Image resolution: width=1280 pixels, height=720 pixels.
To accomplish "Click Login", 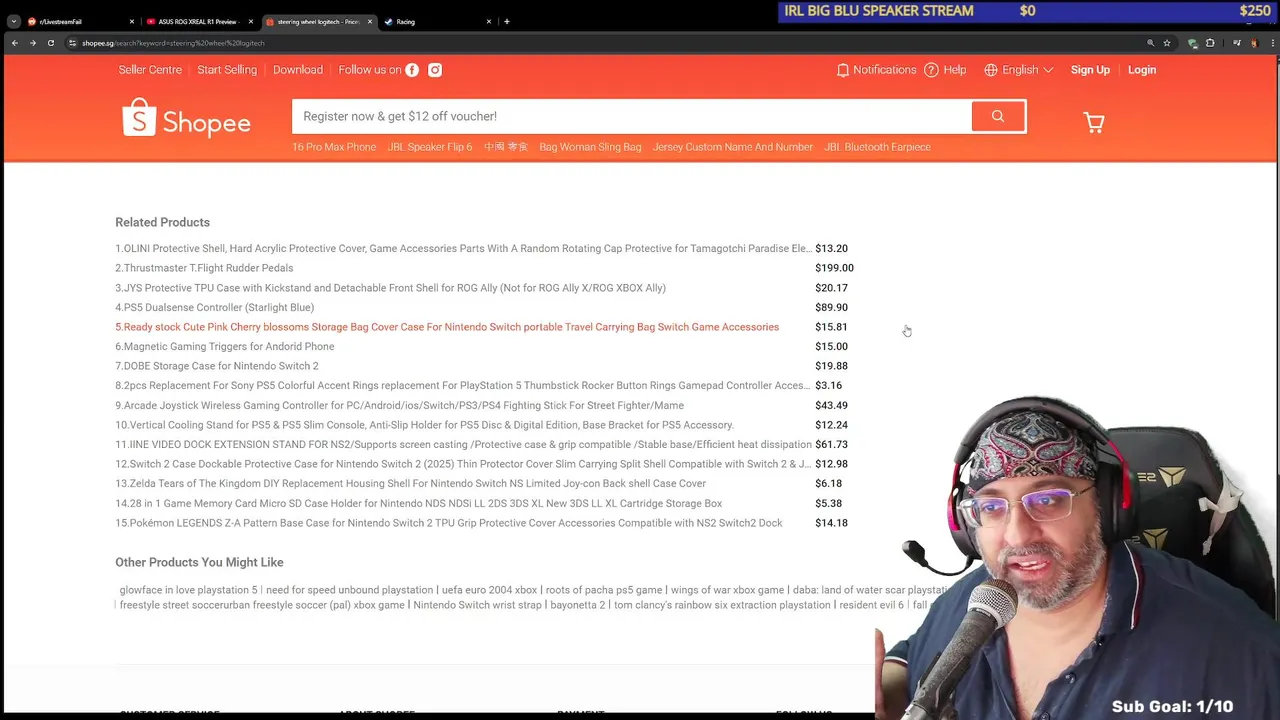I will coord(1142,70).
